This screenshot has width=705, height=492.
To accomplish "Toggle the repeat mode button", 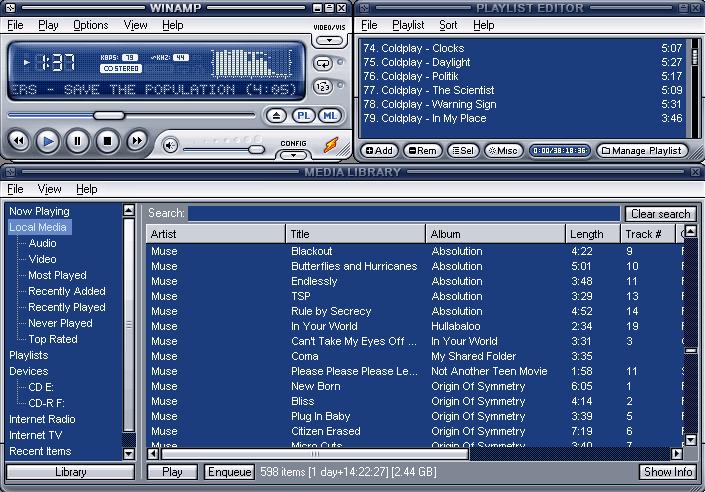I will (323, 63).
